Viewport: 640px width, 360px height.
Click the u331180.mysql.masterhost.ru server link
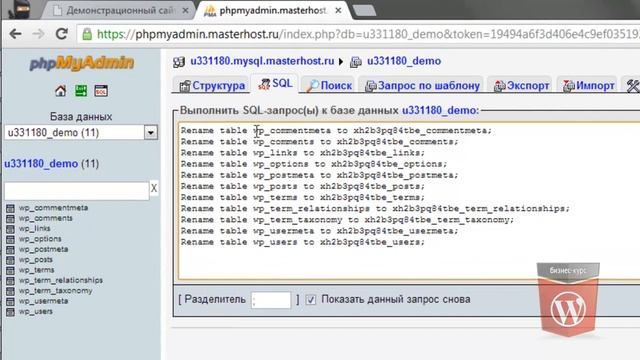262,61
